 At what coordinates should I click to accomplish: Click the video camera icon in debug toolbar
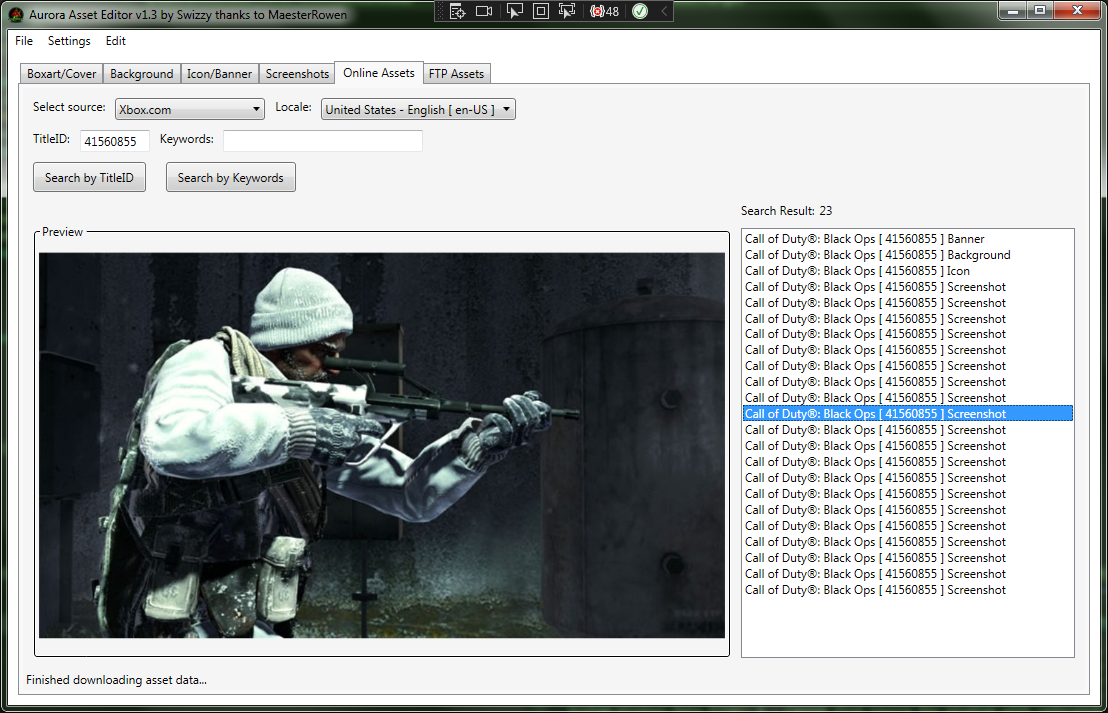(484, 11)
